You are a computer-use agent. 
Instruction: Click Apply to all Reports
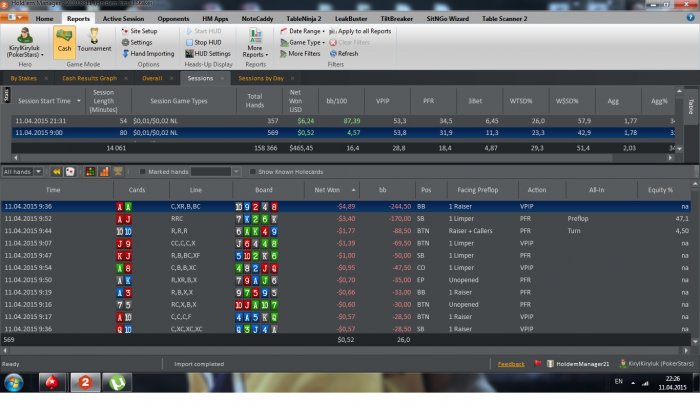(360, 31)
